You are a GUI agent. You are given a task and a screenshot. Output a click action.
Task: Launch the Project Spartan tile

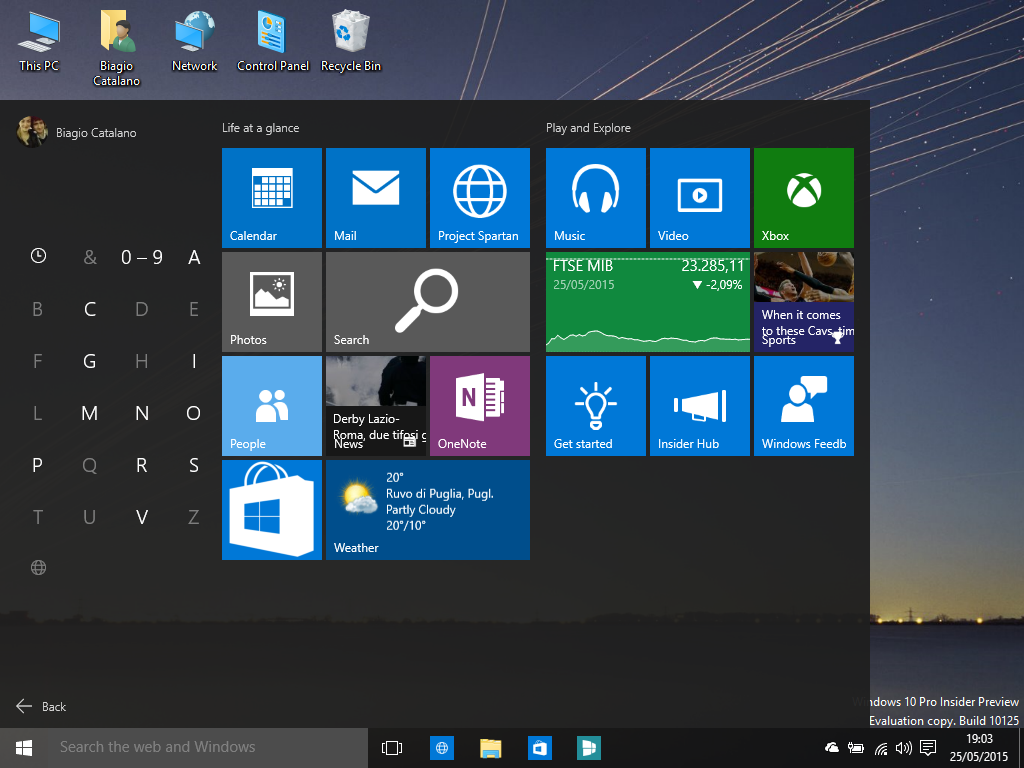click(x=479, y=198)
